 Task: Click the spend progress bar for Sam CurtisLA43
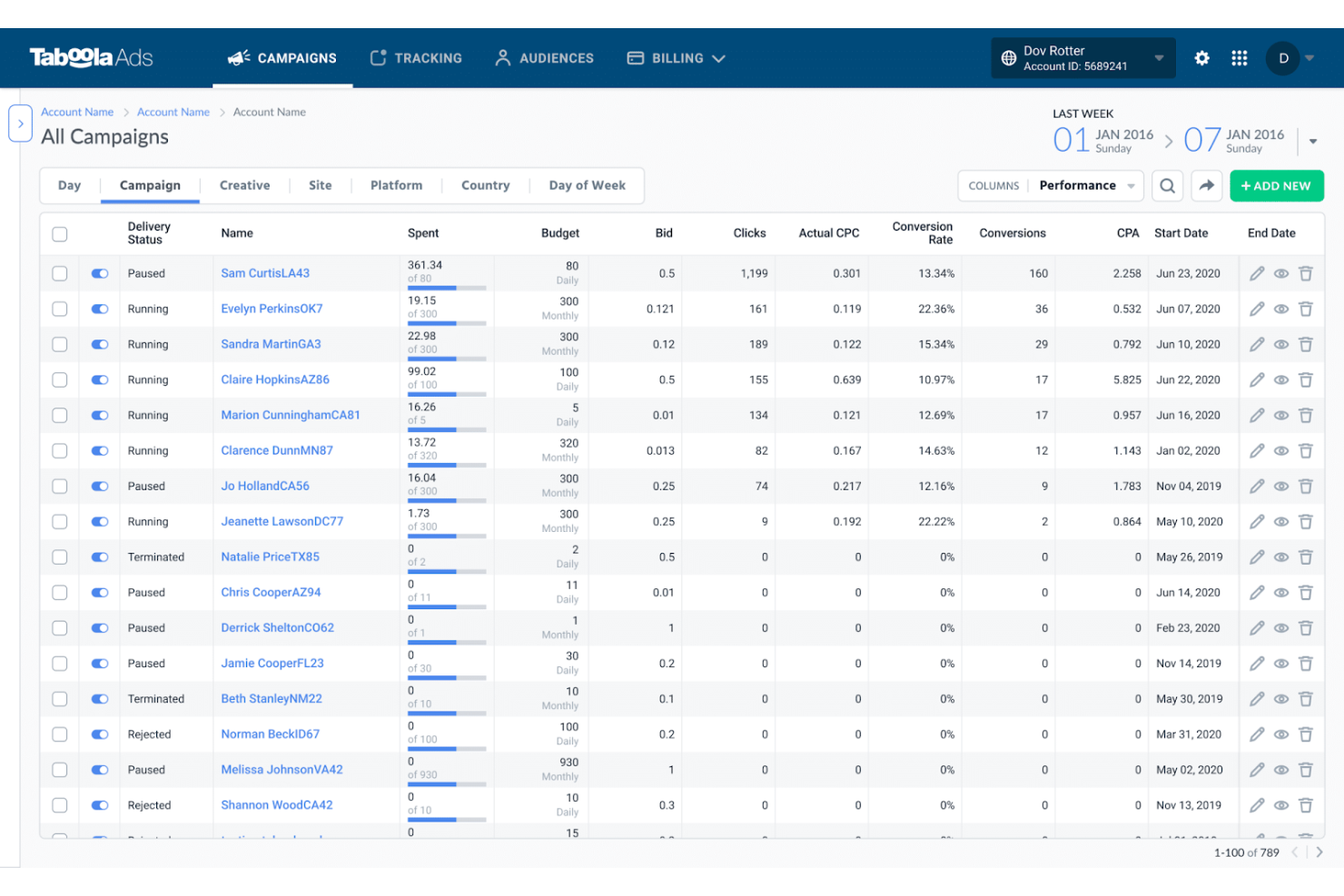click(x=446, y=288)
